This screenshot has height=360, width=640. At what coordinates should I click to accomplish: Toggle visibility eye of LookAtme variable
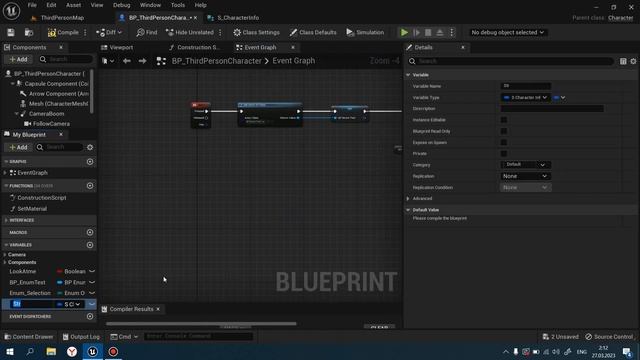[x=92, y=271]
